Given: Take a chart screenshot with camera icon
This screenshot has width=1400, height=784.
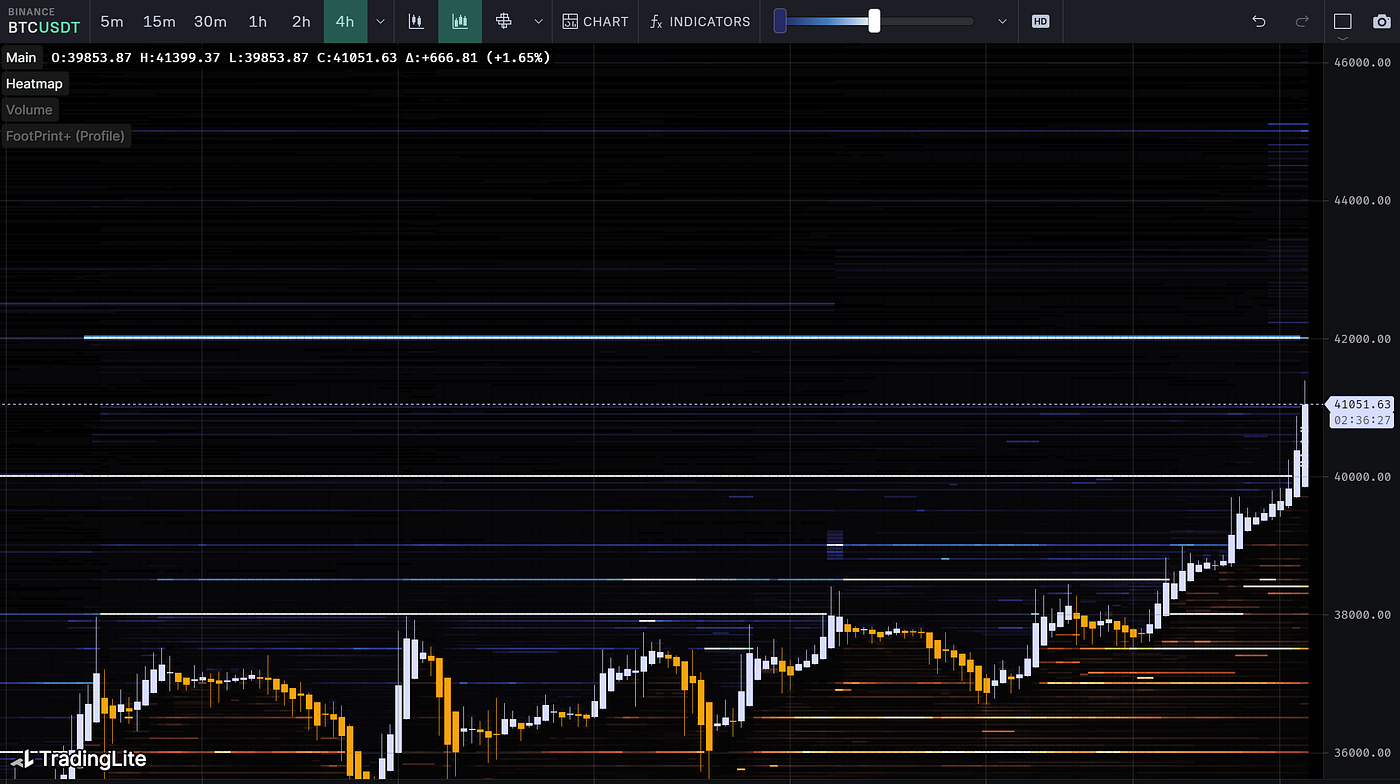Looking at the screenshot, I should (1381, 21).
